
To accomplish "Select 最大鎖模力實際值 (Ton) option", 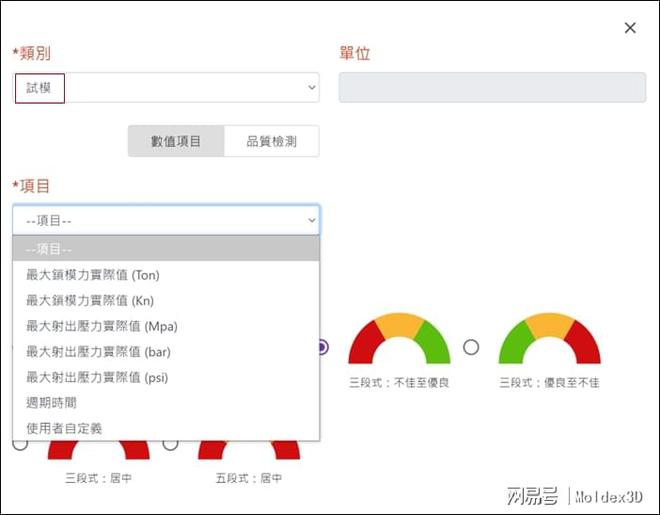I will (x=166, y=275).
